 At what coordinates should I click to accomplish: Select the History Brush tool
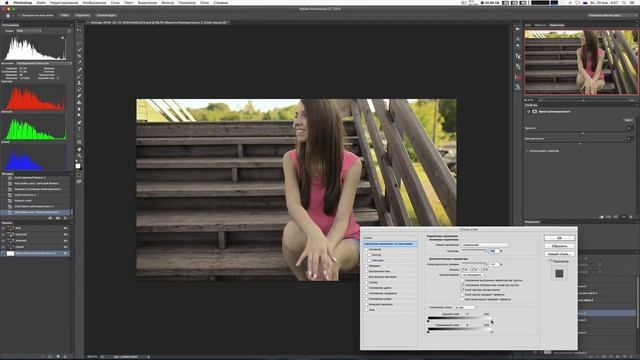79,89
